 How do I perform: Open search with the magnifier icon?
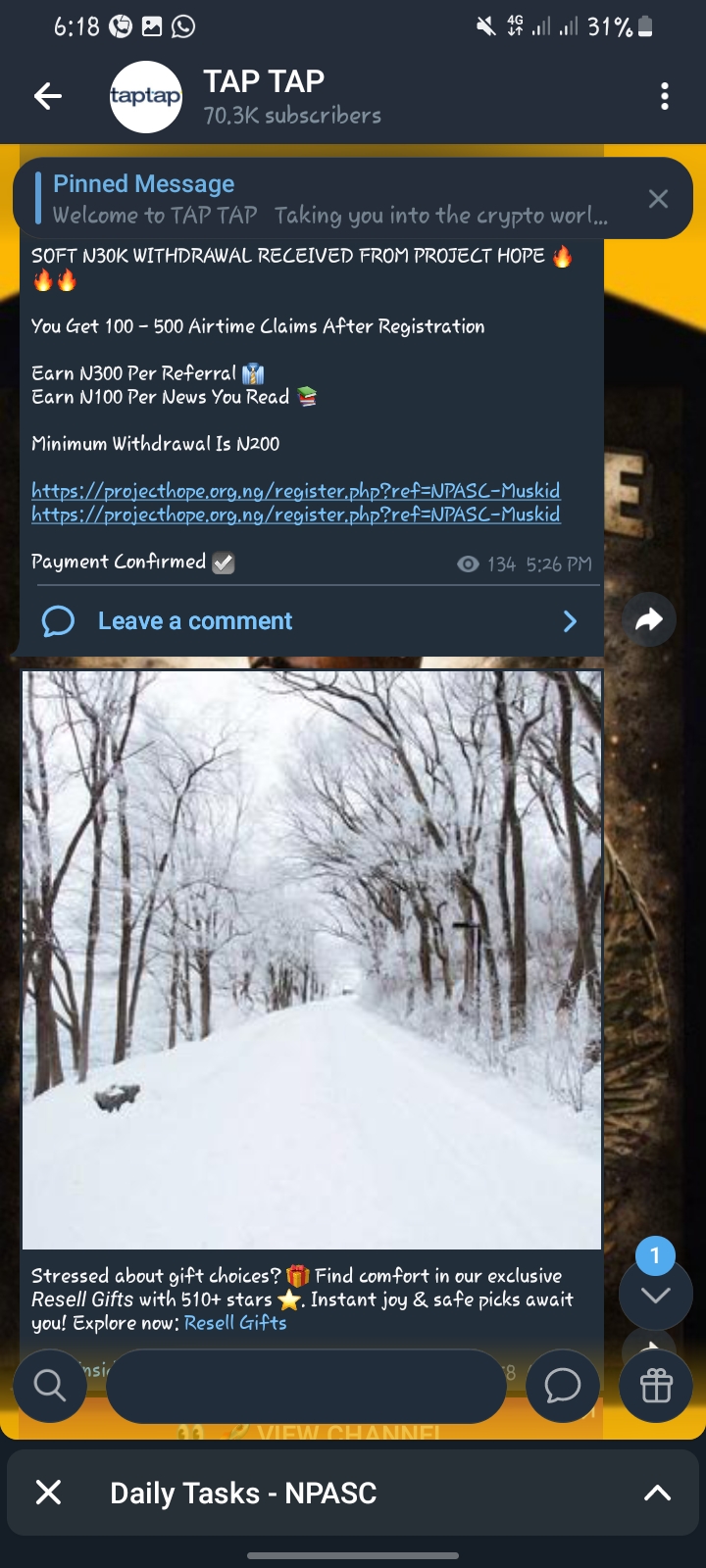point(49,1386)
